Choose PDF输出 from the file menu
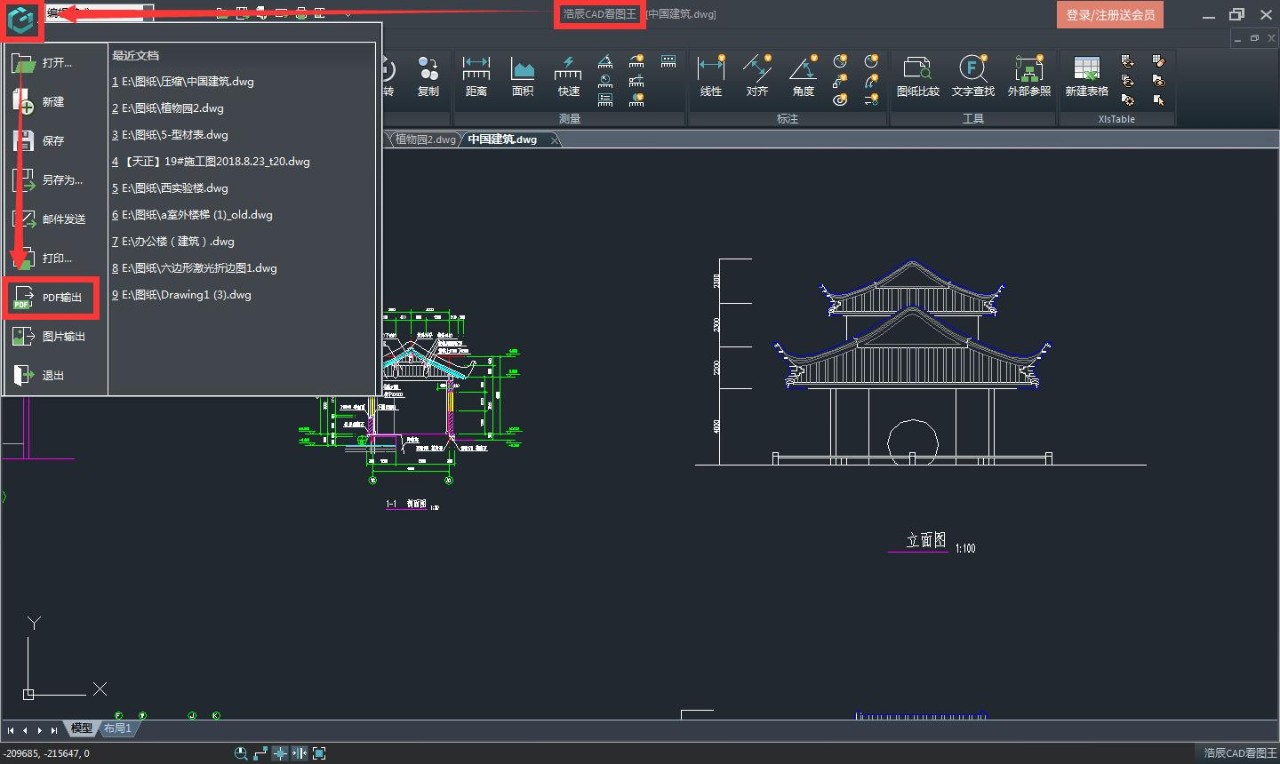The height and width of the screenshot is (764, 1280). pos(52,297)
